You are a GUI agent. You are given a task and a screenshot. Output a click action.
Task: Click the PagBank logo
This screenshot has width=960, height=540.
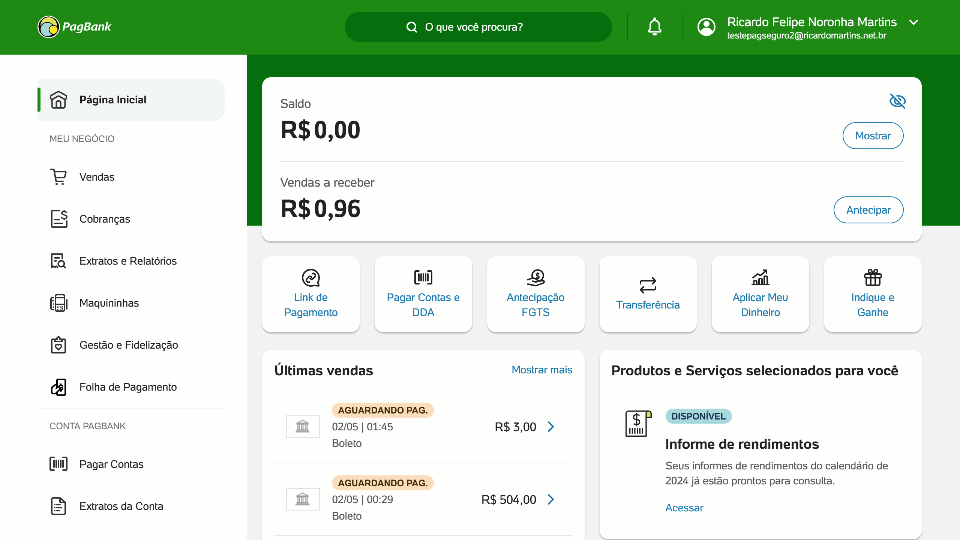click(x=75, y=27)
